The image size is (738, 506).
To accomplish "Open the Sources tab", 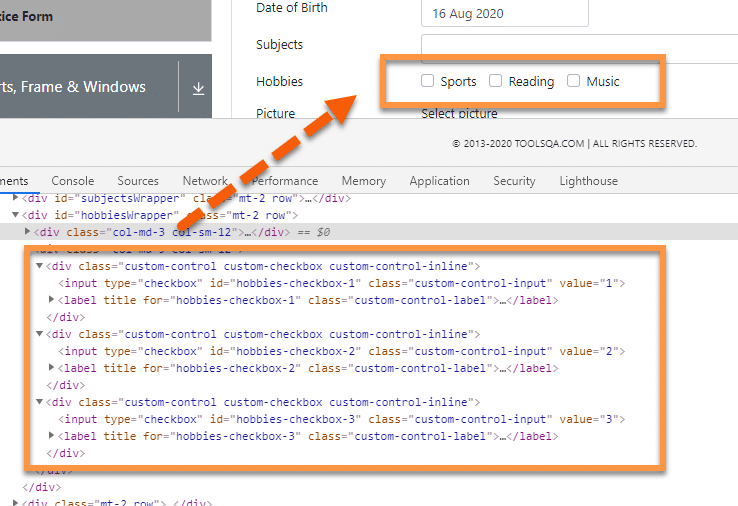I will (138, 181).
